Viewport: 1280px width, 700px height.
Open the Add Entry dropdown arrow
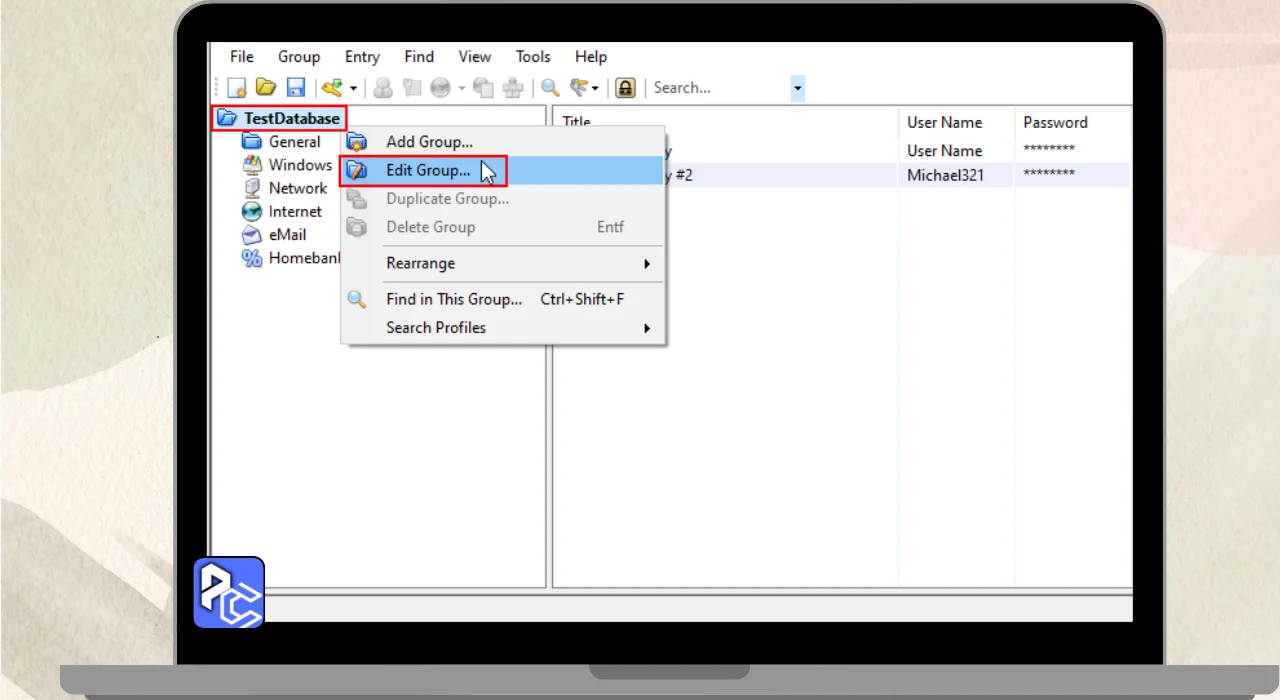click(x=353, y=89)
